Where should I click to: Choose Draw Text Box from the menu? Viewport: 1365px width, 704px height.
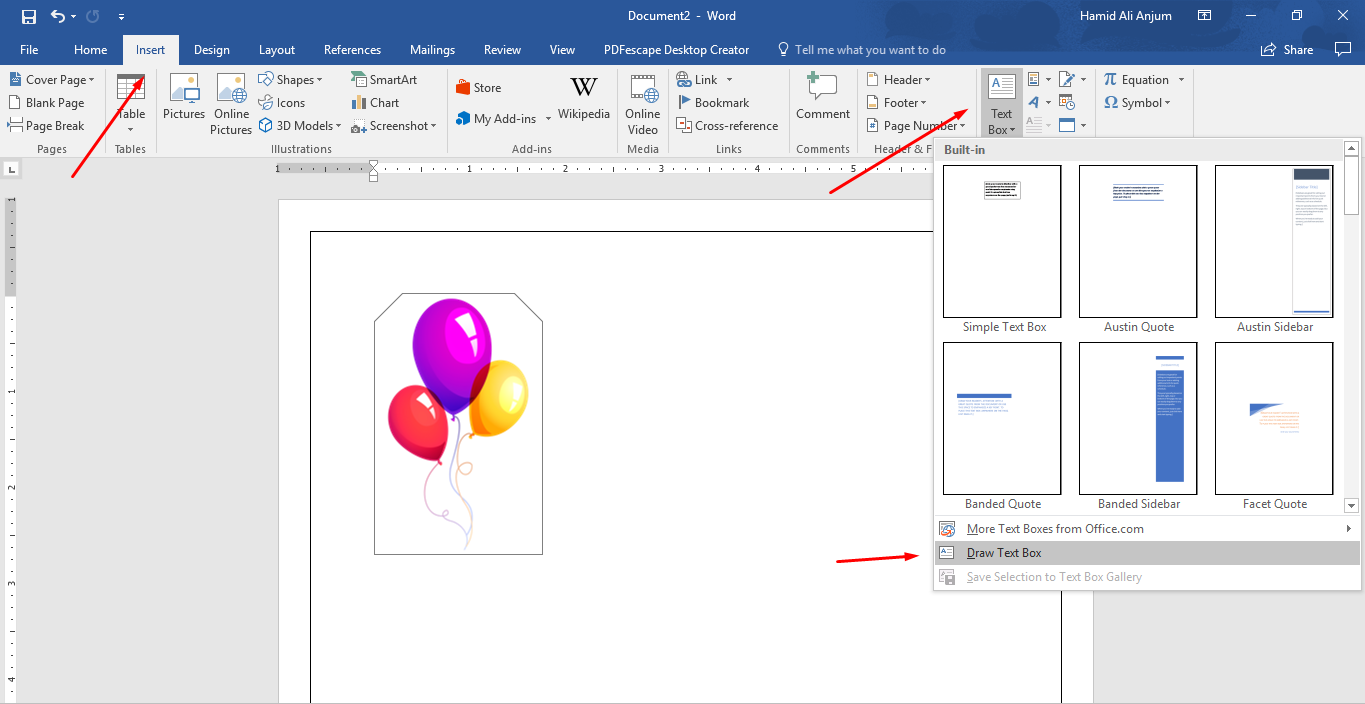1001,552
